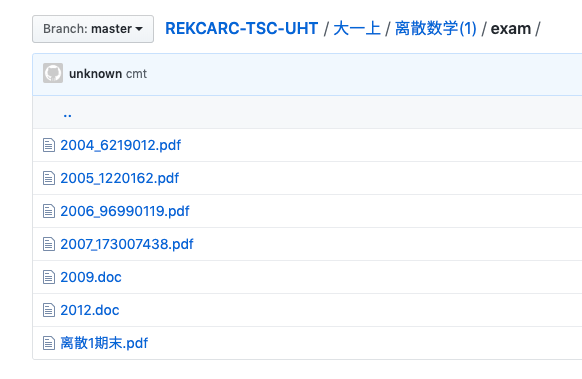This screenshot has width=582, height=379.
Task: Go to REKCARC-TSC-UHT repository root
Action: click(242, 29)
